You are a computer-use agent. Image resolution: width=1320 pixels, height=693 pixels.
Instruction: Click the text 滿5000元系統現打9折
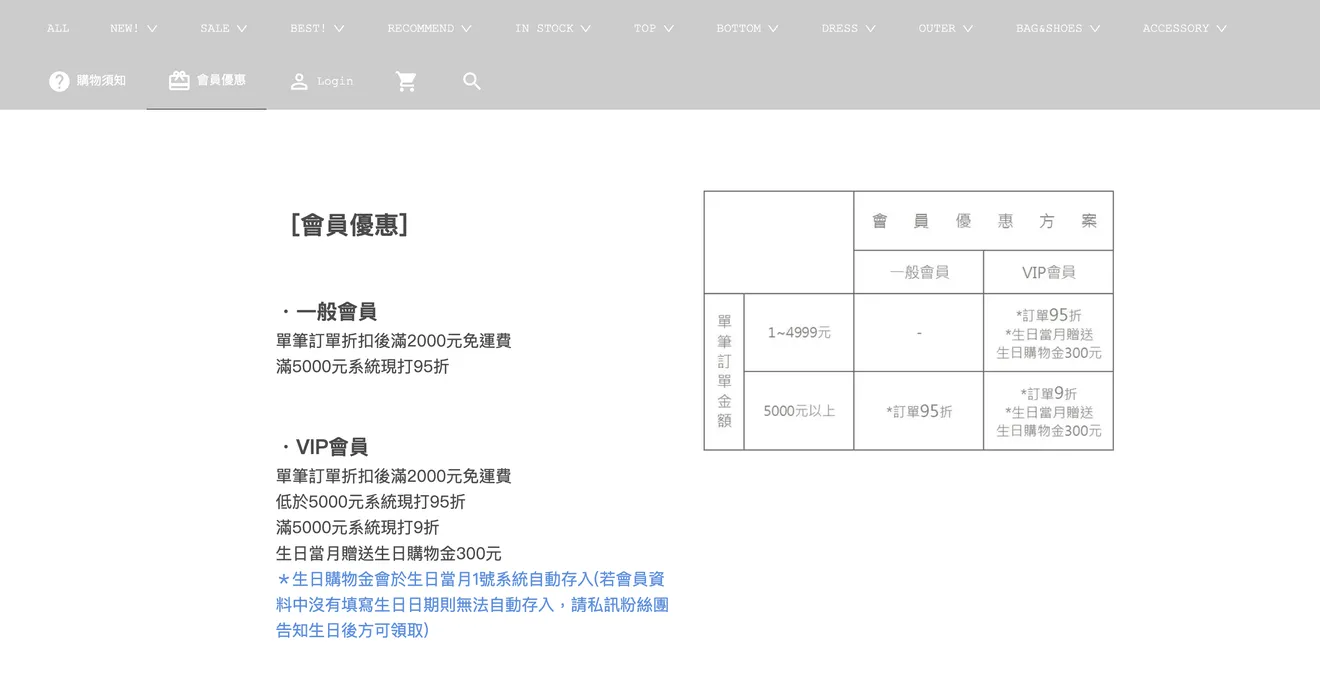pyautogui.click(x=358, y=528)
